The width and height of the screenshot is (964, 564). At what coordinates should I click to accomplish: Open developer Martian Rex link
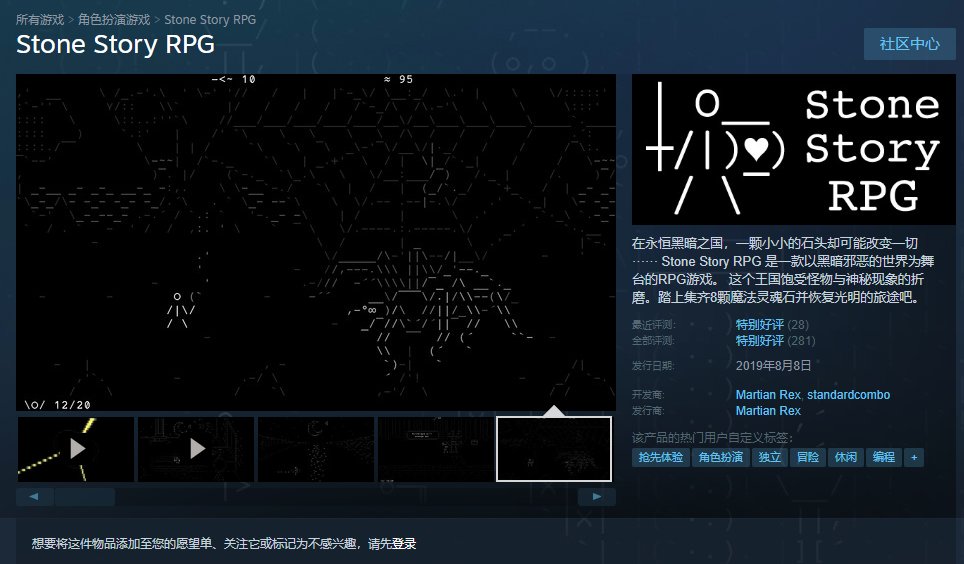(768, 394)
